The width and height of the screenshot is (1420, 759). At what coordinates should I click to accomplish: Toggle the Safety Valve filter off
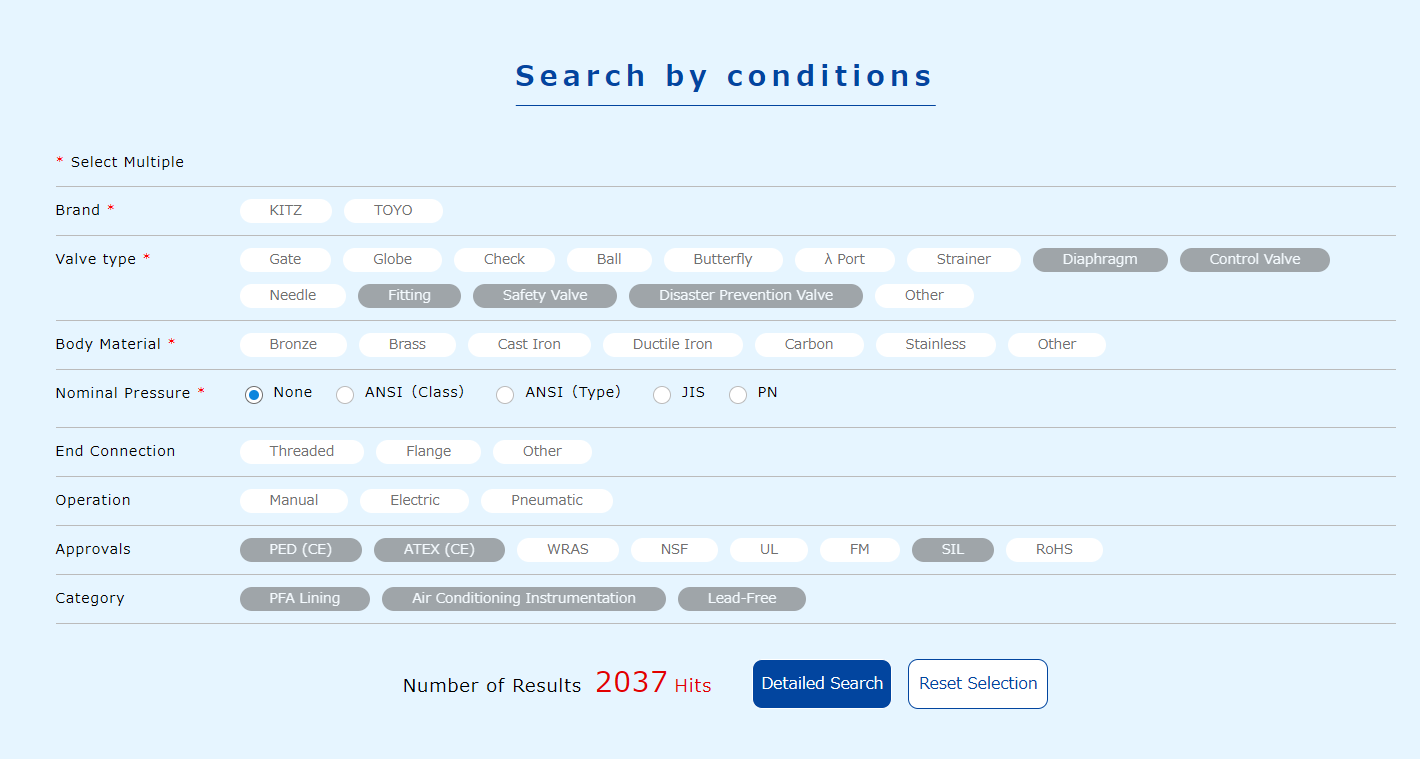[x=544, y=295]
